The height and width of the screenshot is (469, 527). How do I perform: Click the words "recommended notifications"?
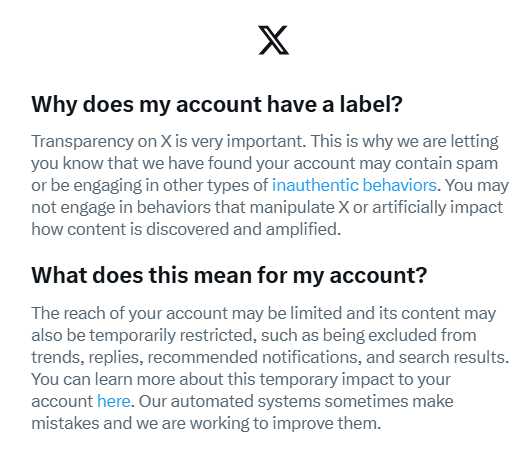point(252,357)
